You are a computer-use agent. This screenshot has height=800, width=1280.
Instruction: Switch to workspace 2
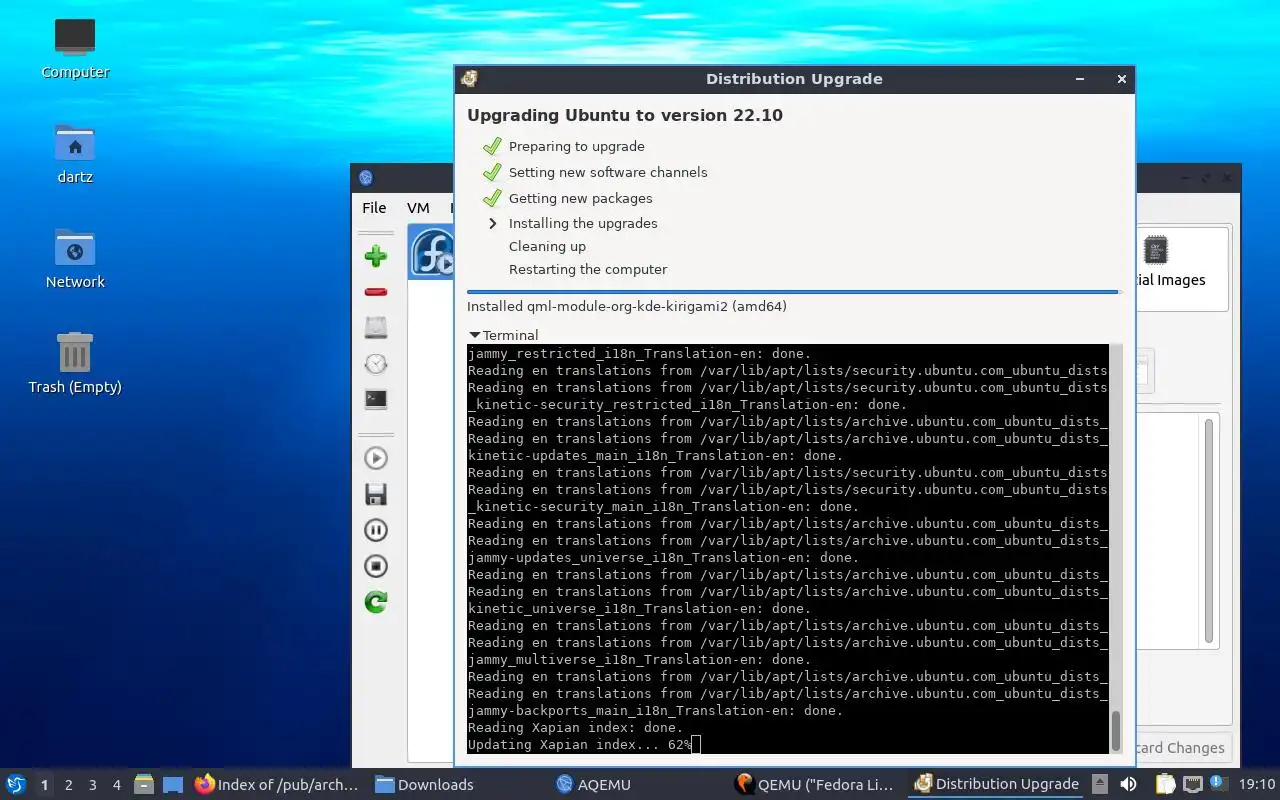(69, 785)
